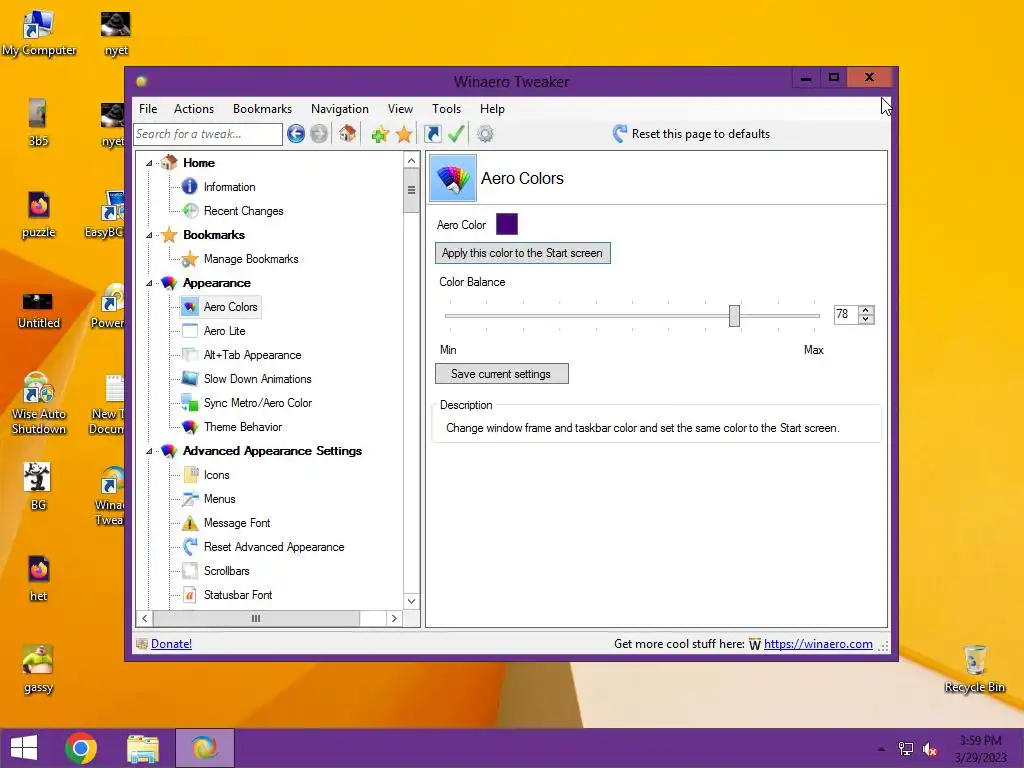The image size is (1024, 768).
Task: Click the blue Back navigation arrow
Action: click(296, 134)
